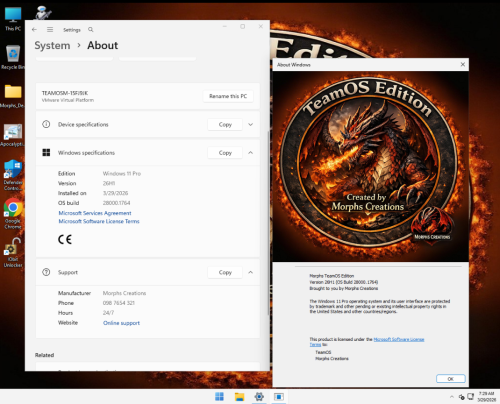Show hidden system tray icons
This screenshot has width=500, height=404.
452,397
